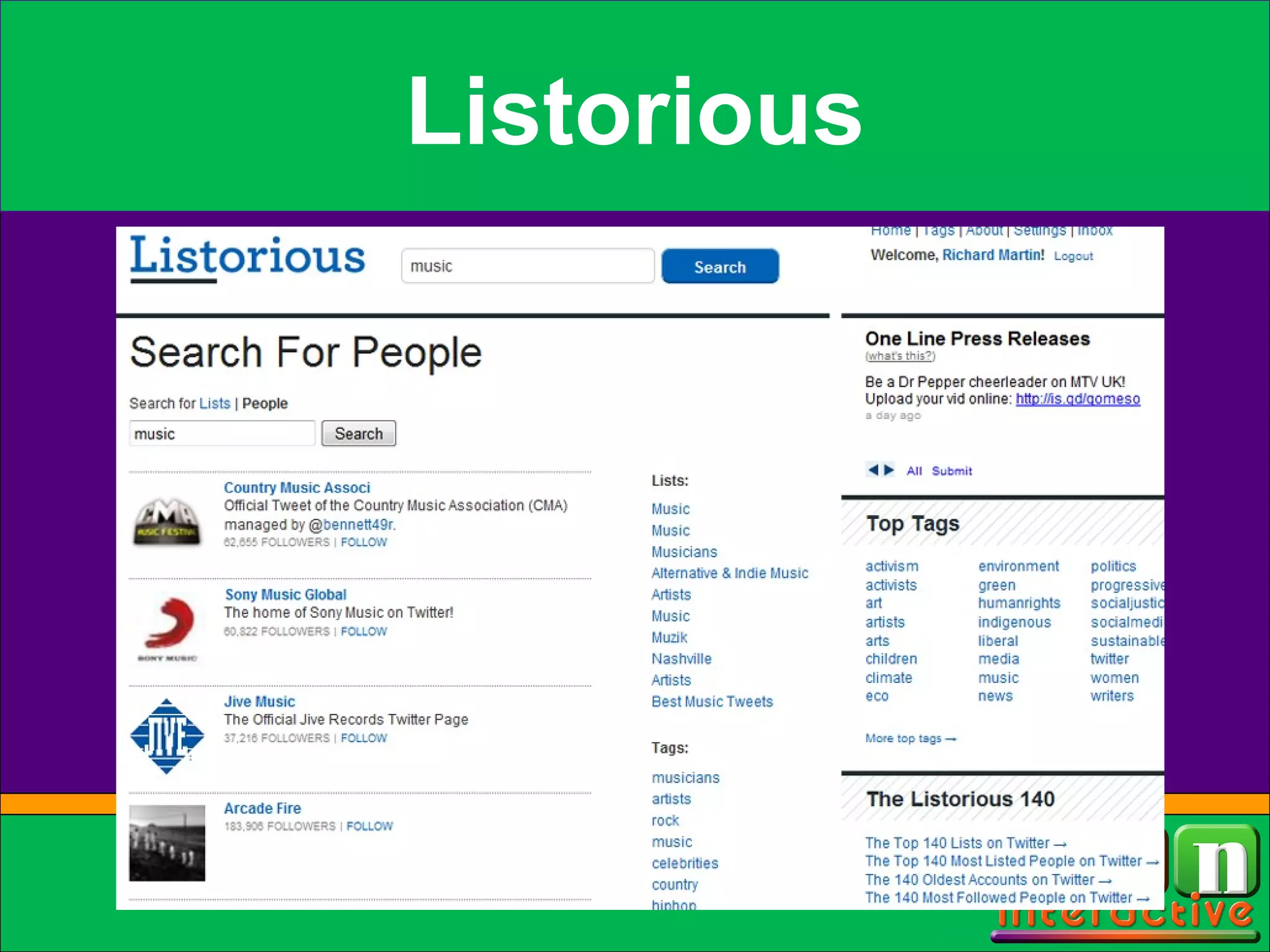Open Country Music Association CMA avatar
This screenshot has width=1270, height=952.
click(x=167, y=522)
